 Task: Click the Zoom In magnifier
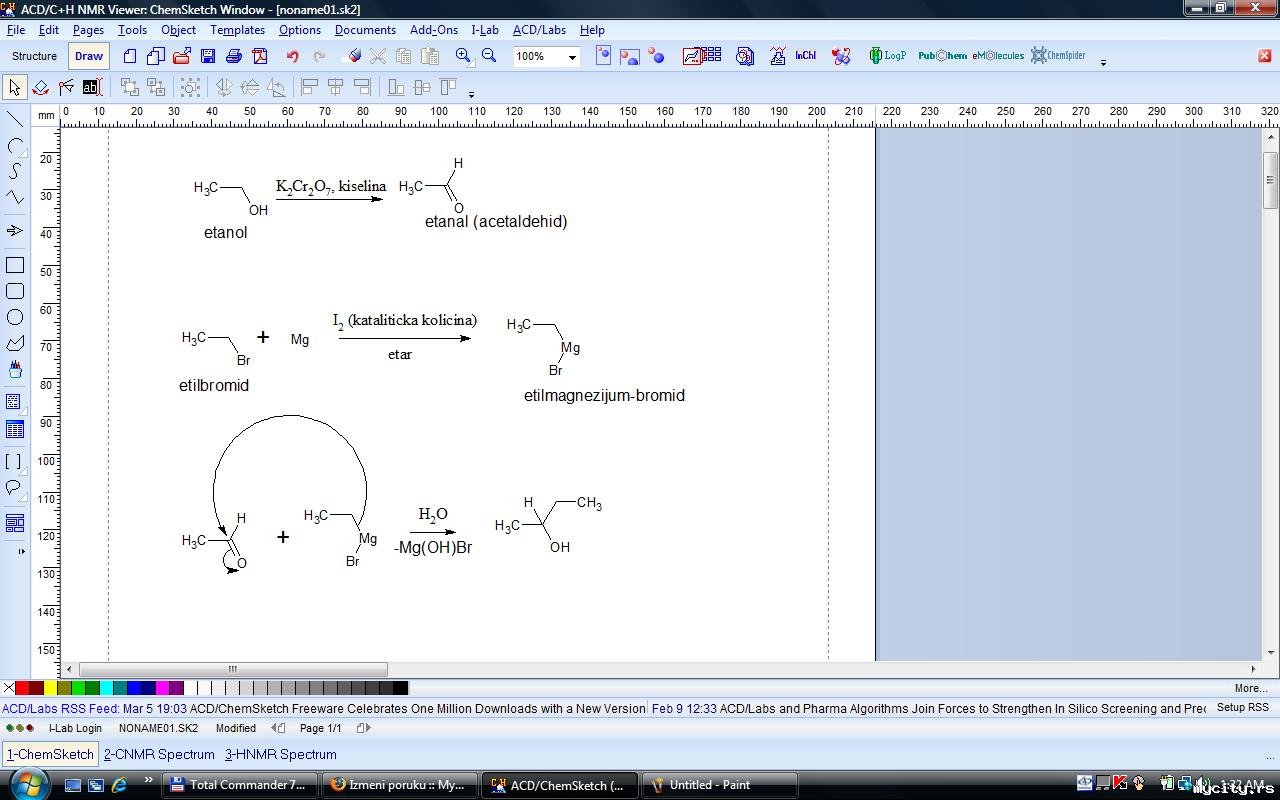click(463, 56)
